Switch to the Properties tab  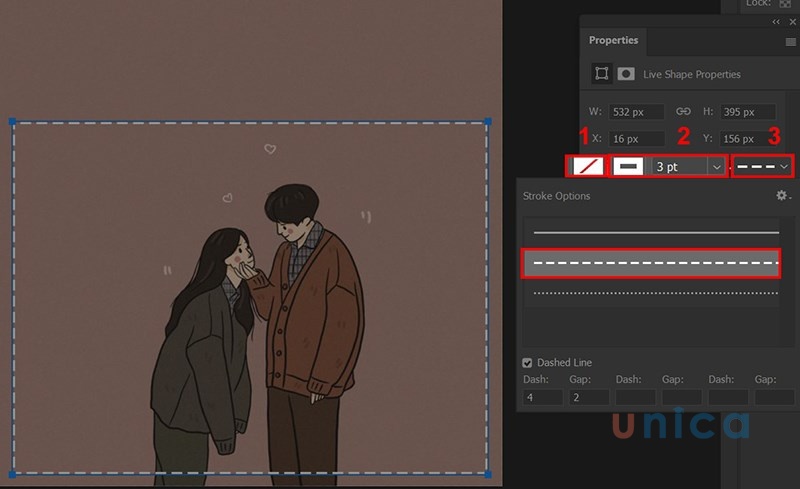(613, 40)
